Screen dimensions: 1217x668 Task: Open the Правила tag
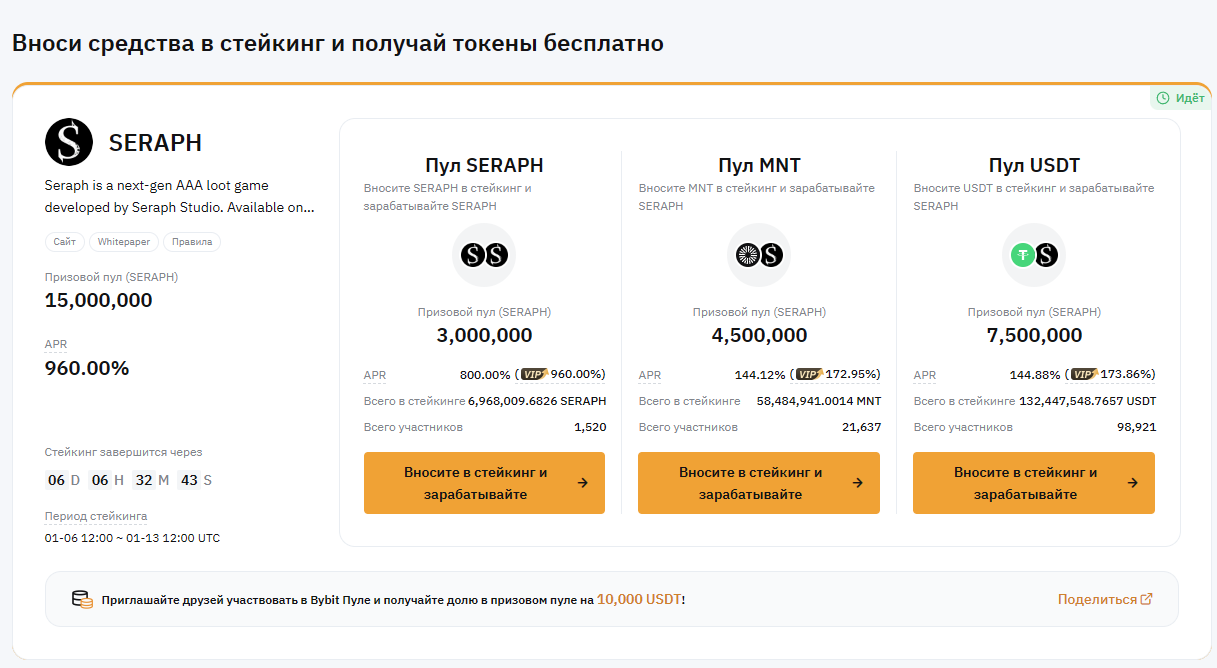[192, 242]
